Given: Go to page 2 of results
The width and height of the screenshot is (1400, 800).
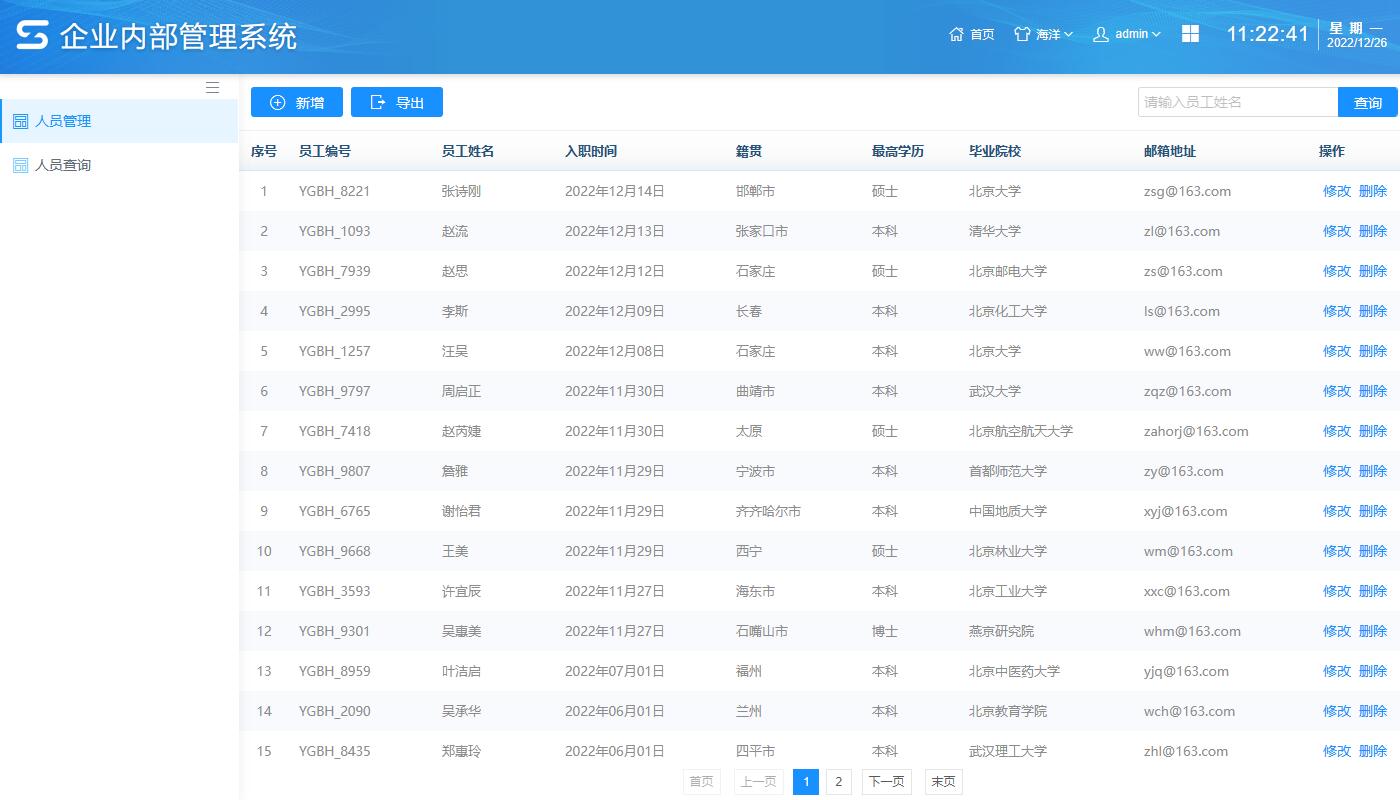Looking at the screenshot, I should [838, 781].
